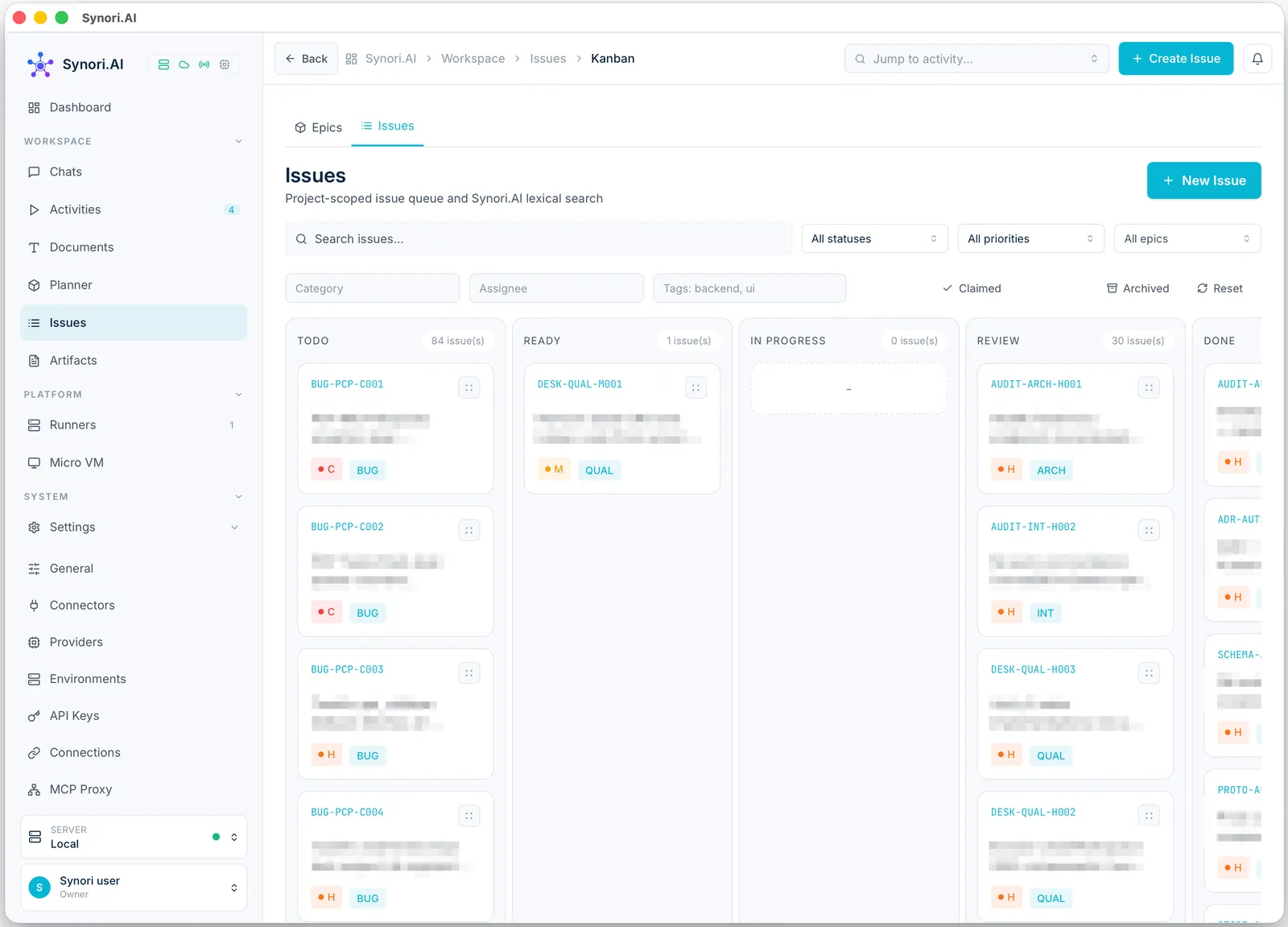1288x927 pixels.
Task: Open Activities in the sidebar
Action: [134, 209]
